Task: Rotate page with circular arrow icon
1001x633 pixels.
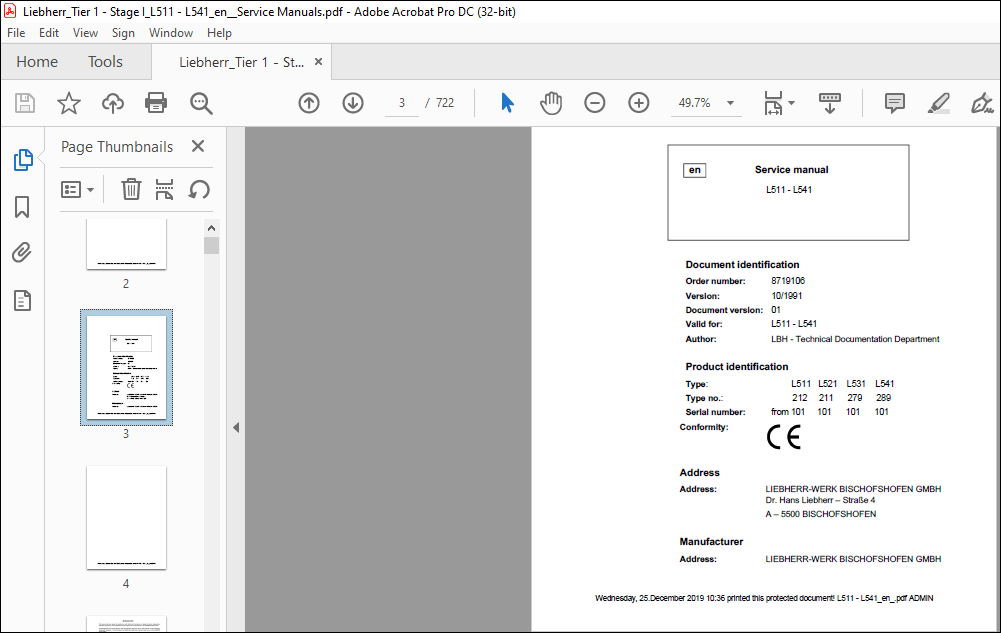Action: [199, 189]
